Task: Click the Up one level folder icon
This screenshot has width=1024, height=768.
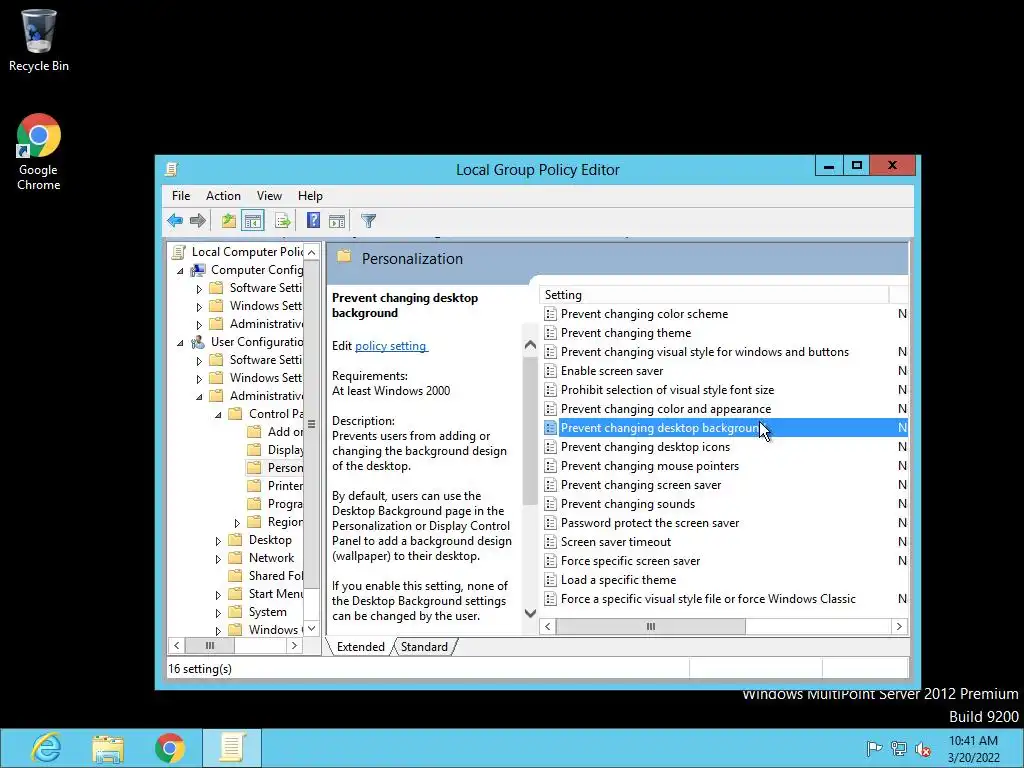Action: click(x=228, y=221)
